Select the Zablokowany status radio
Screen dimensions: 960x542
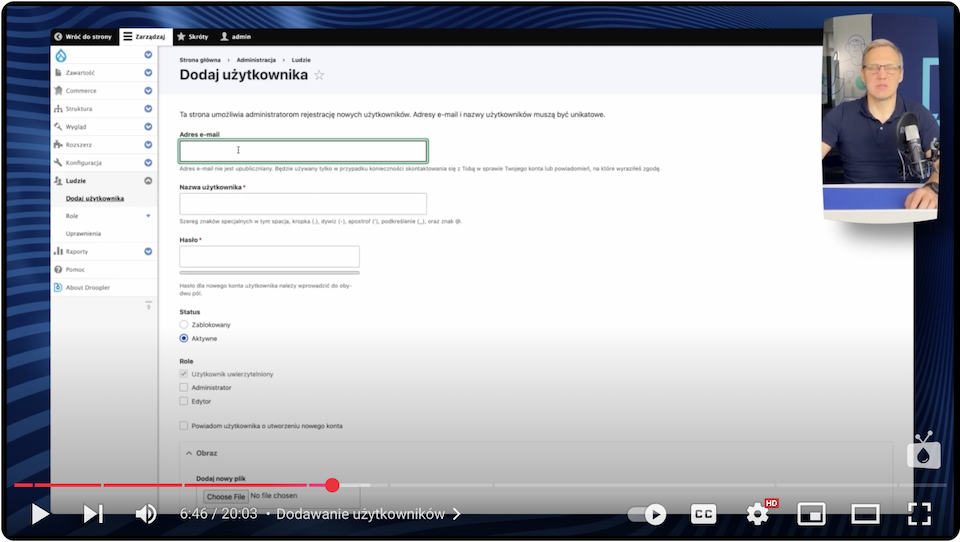coord(184,325)
